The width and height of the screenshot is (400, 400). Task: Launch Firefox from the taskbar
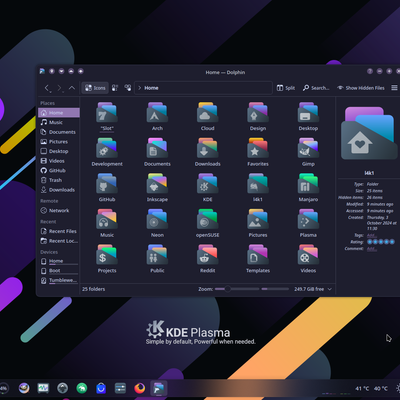(x=140, y=388)
